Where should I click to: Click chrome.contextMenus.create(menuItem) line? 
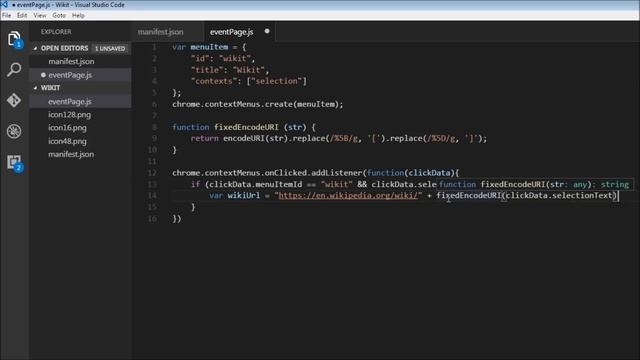[258, 104]
